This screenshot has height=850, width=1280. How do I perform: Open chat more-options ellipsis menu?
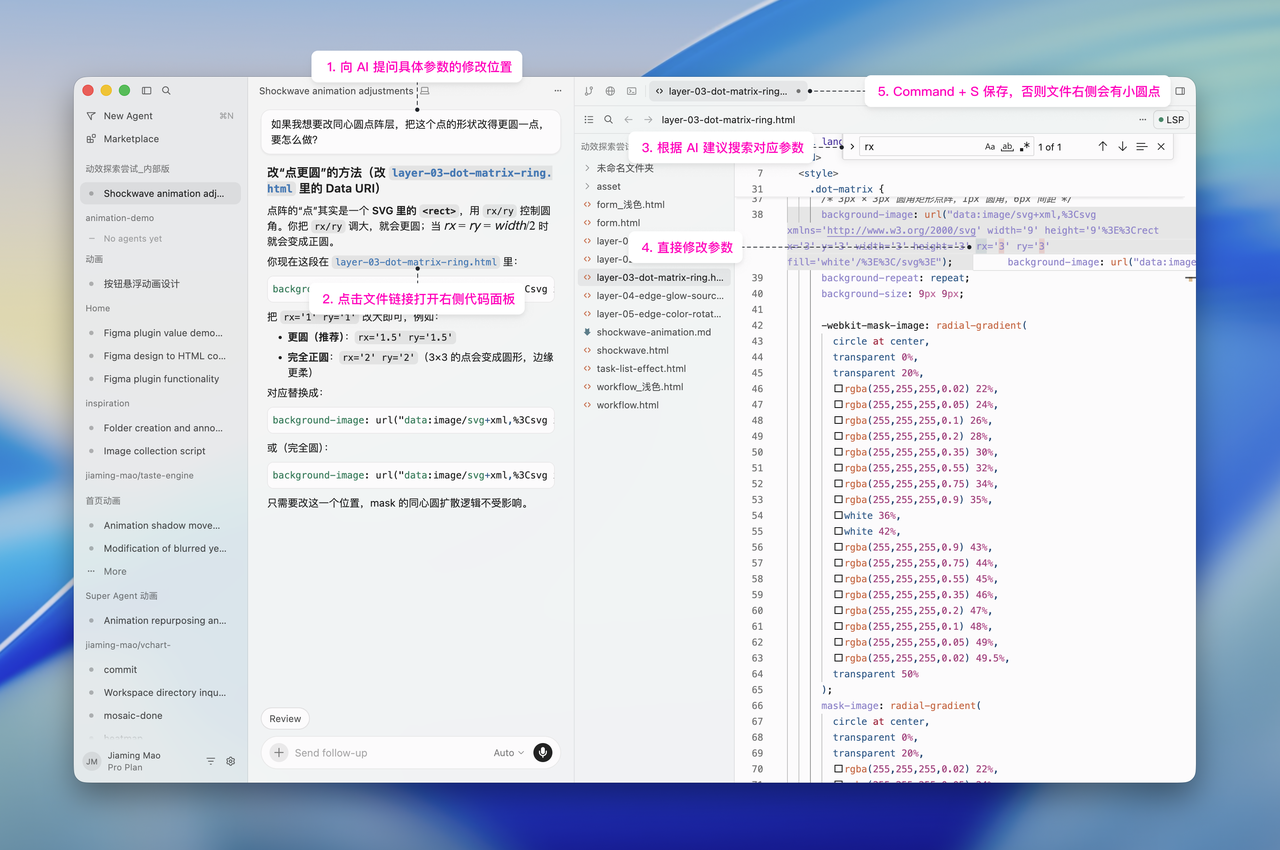click(x=558, y=91)
